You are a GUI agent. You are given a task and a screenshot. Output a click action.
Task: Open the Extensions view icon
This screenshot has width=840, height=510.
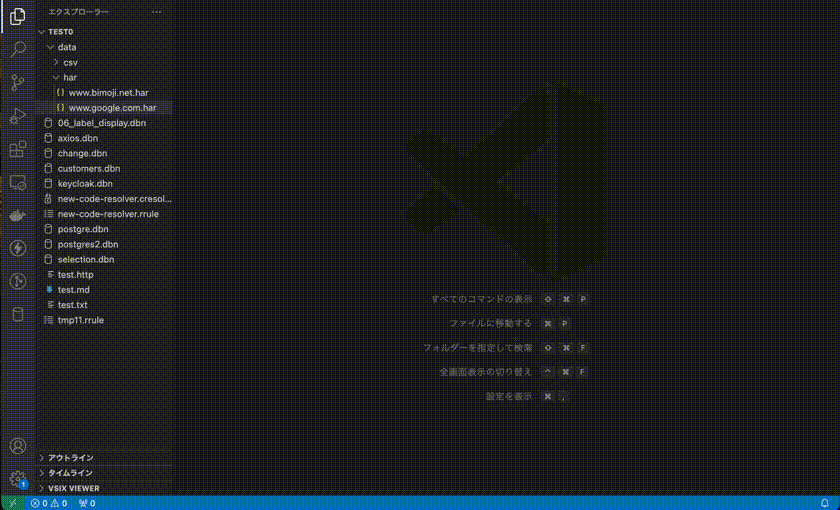point(18,149)
